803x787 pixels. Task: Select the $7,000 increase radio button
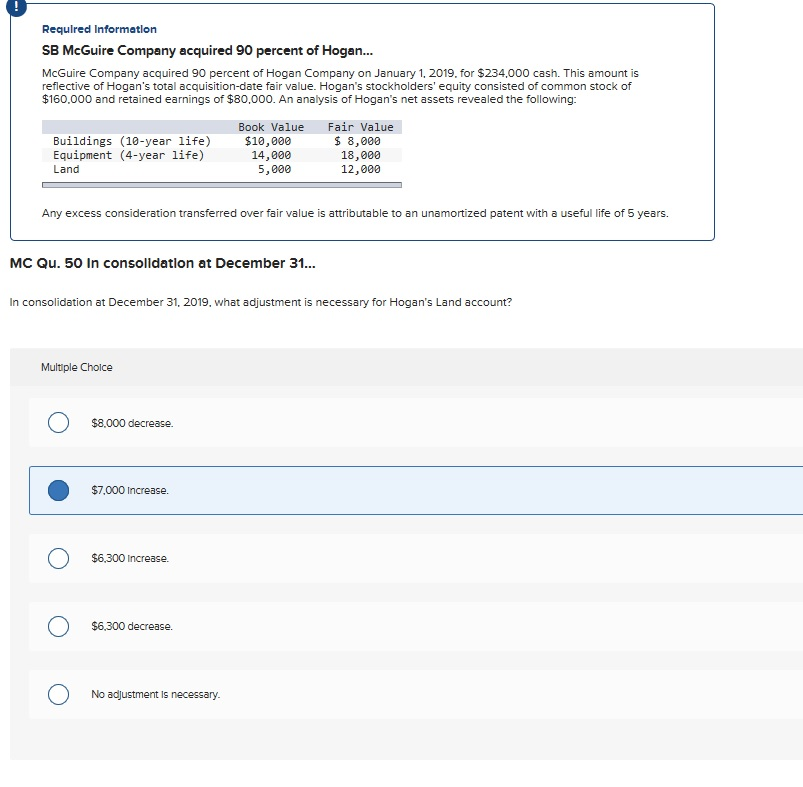click(x=58, y=490)
